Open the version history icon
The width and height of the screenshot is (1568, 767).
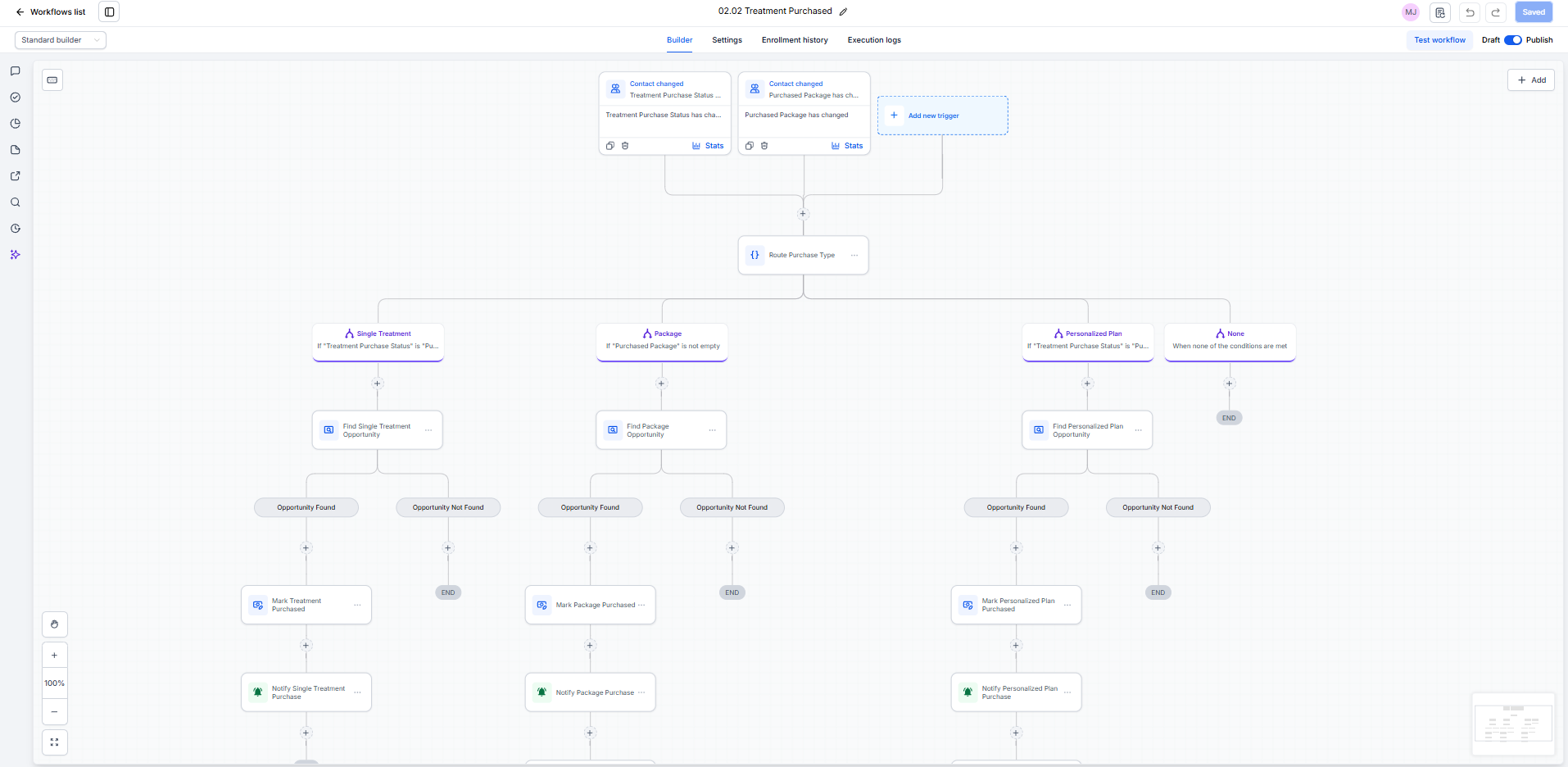coord(1440,12)
